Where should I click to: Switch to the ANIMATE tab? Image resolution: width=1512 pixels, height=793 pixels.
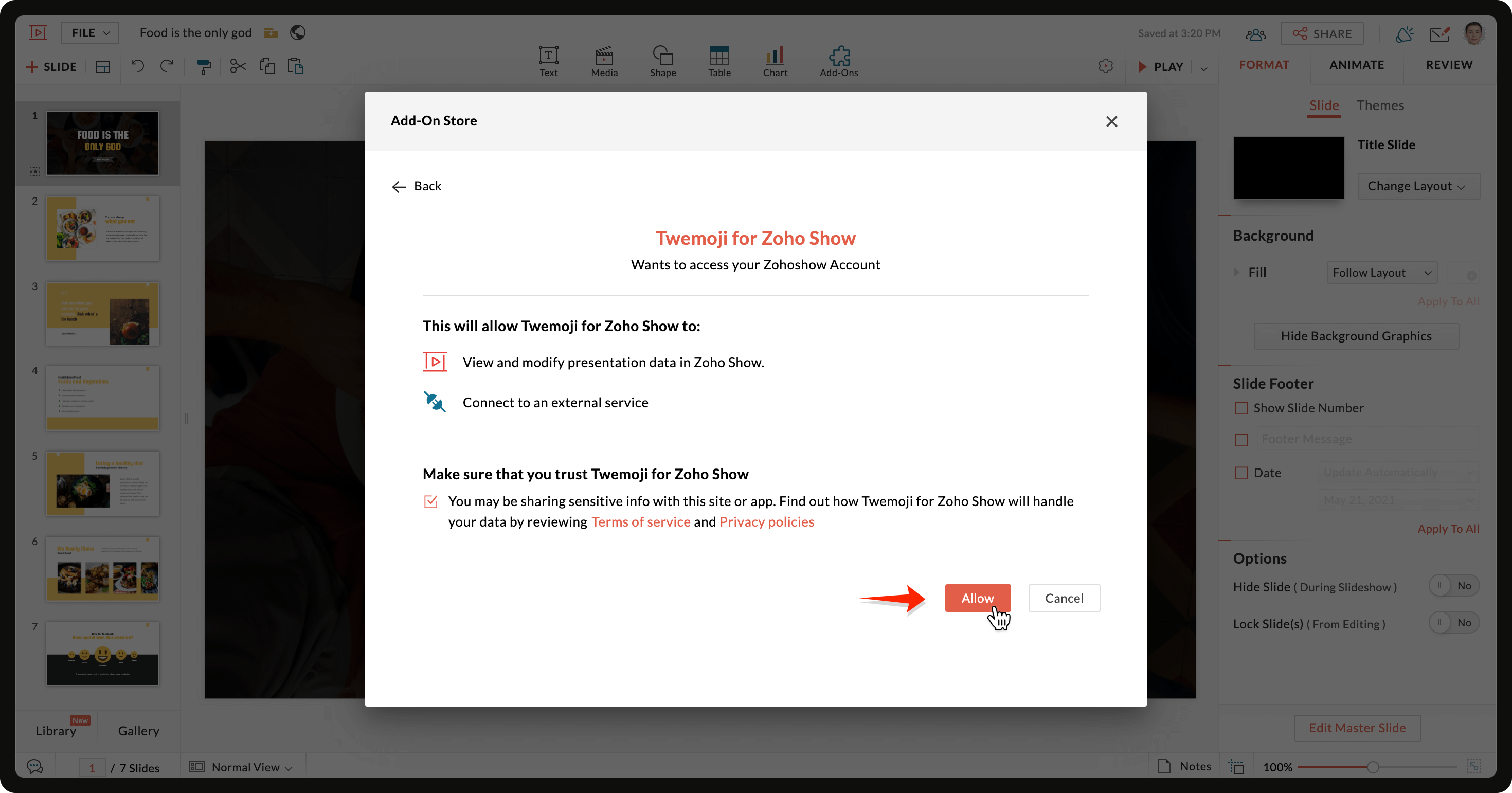(x=1357, y=65)
